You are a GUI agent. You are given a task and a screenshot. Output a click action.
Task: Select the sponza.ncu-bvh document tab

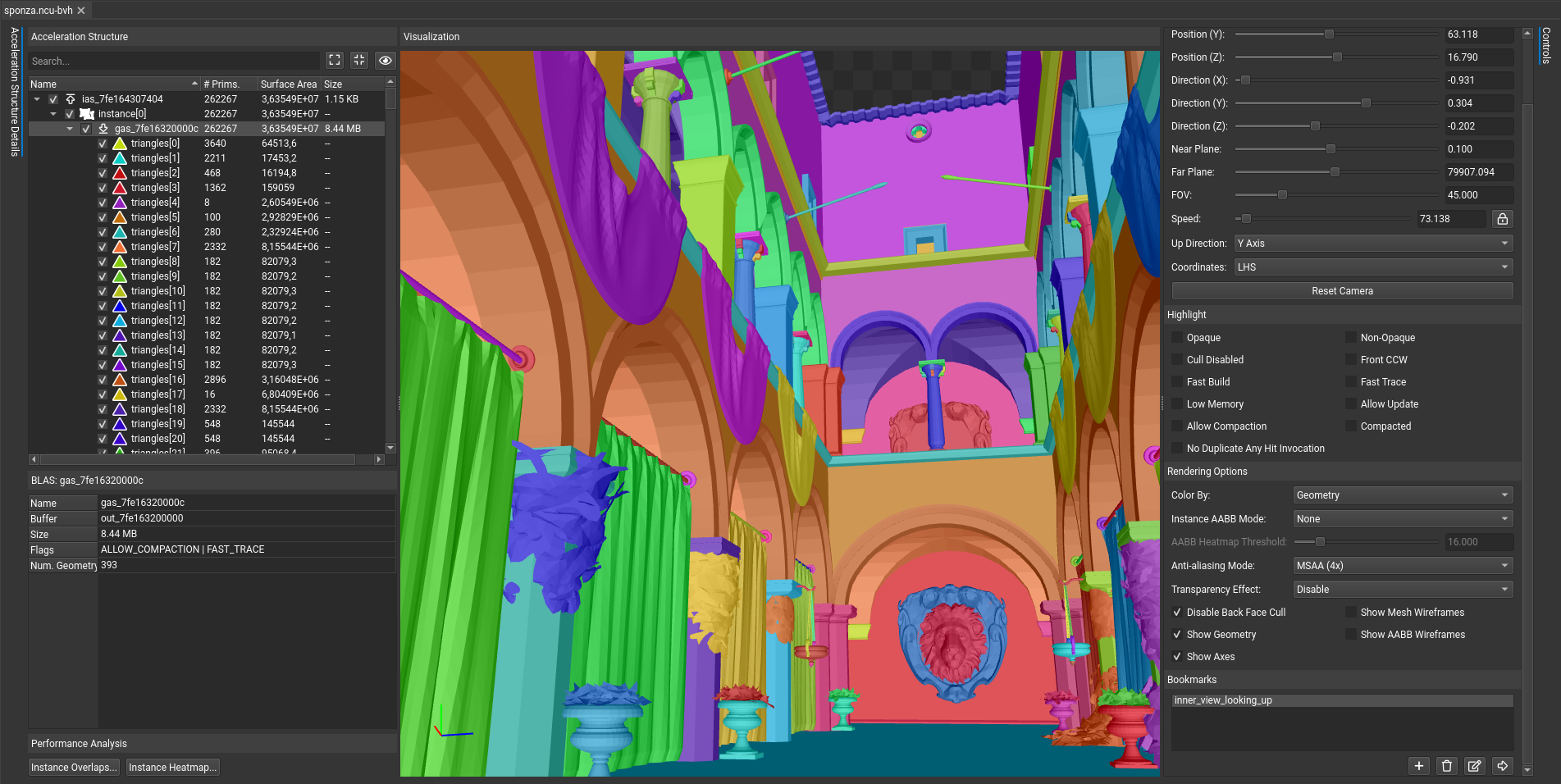click(38, 11)
